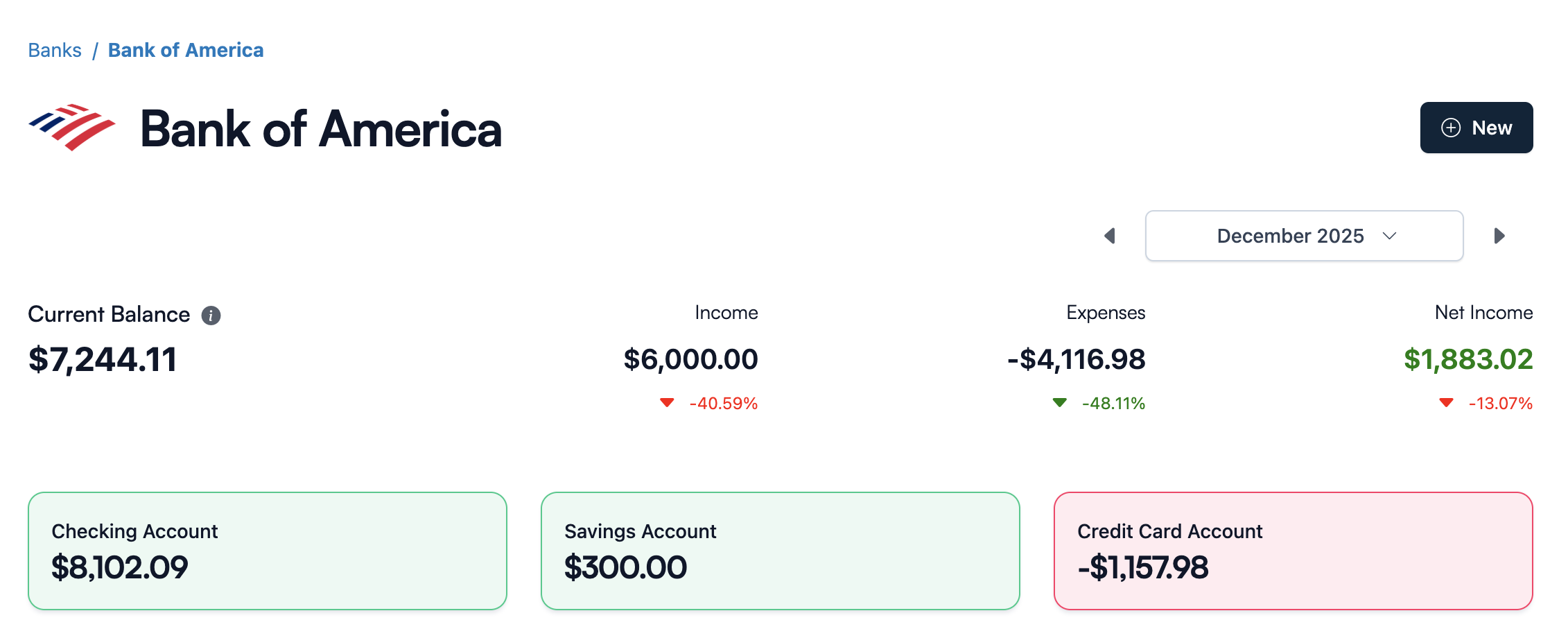
Task: Click the green triangle under Expenses
Action: (x=1059, y=402)
